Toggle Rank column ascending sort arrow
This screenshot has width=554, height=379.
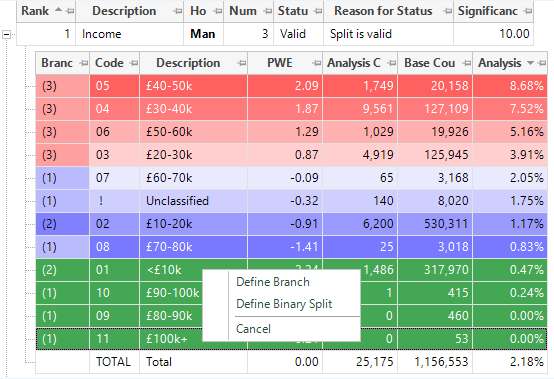click(x=59, y=11)
